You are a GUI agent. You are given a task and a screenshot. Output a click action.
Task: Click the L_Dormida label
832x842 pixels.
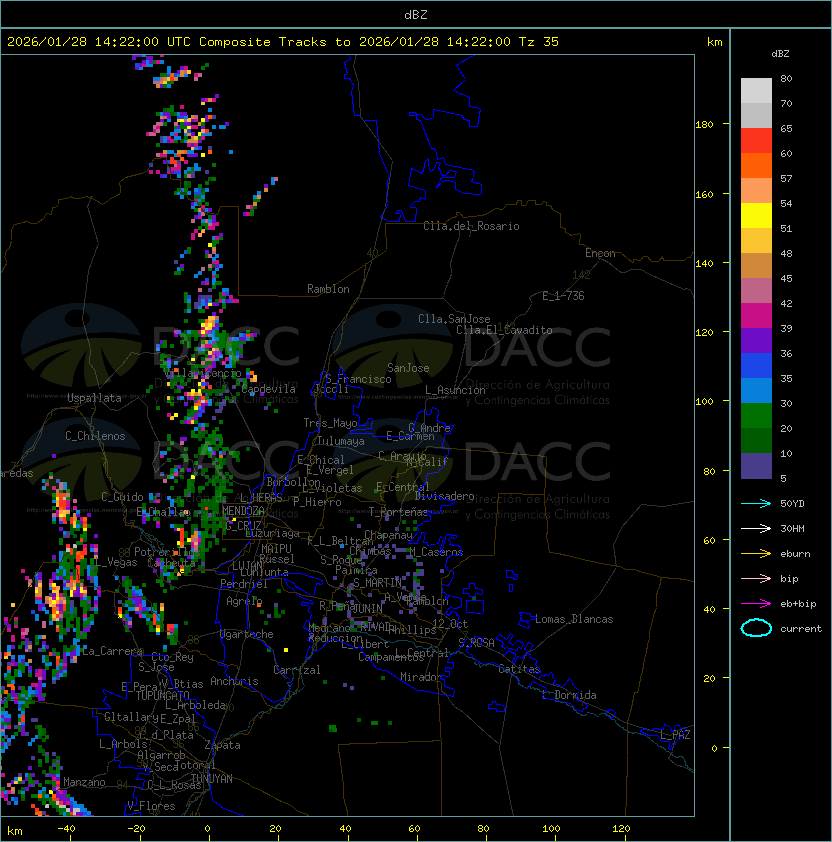click(569, 695)
